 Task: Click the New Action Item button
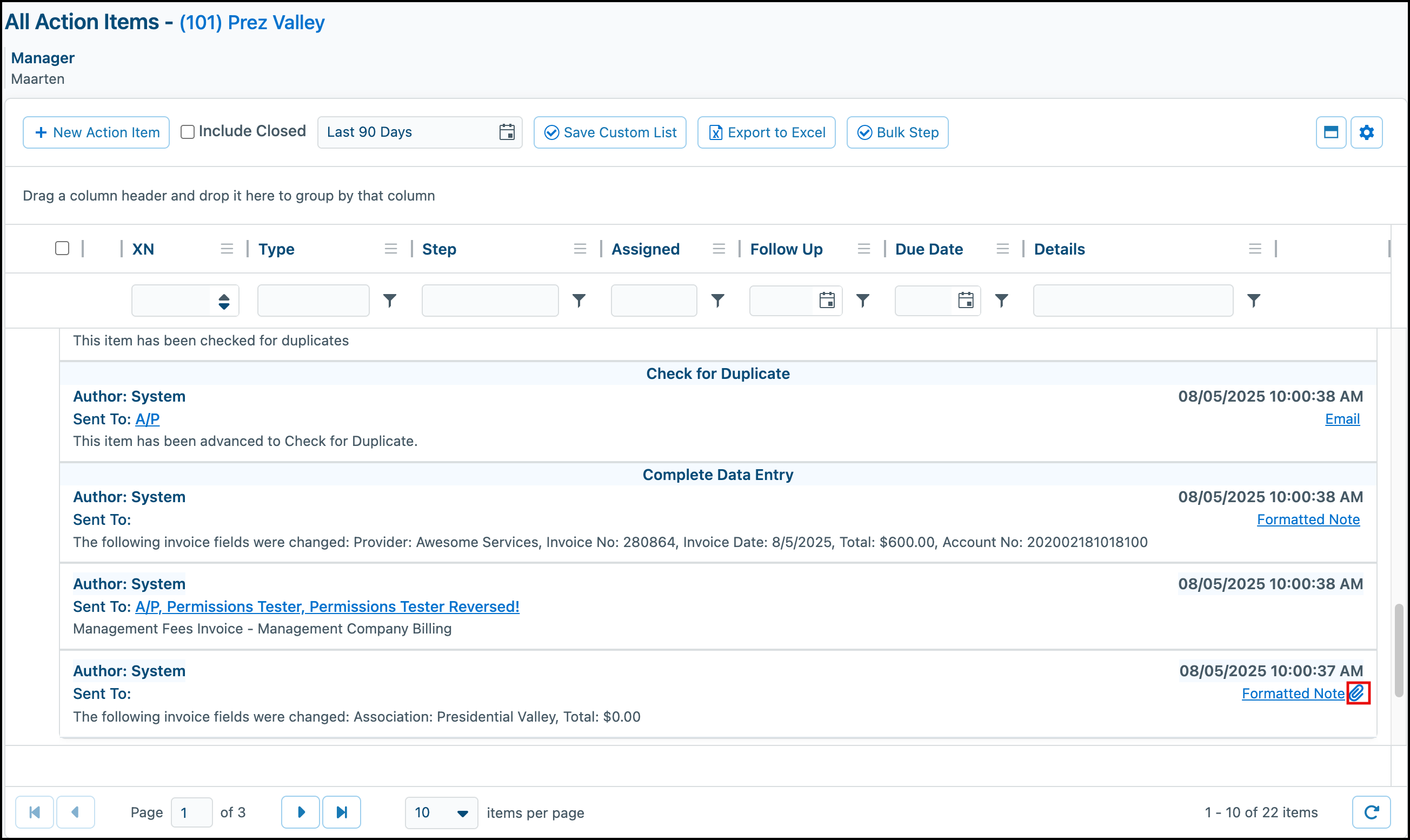[96, 132]
